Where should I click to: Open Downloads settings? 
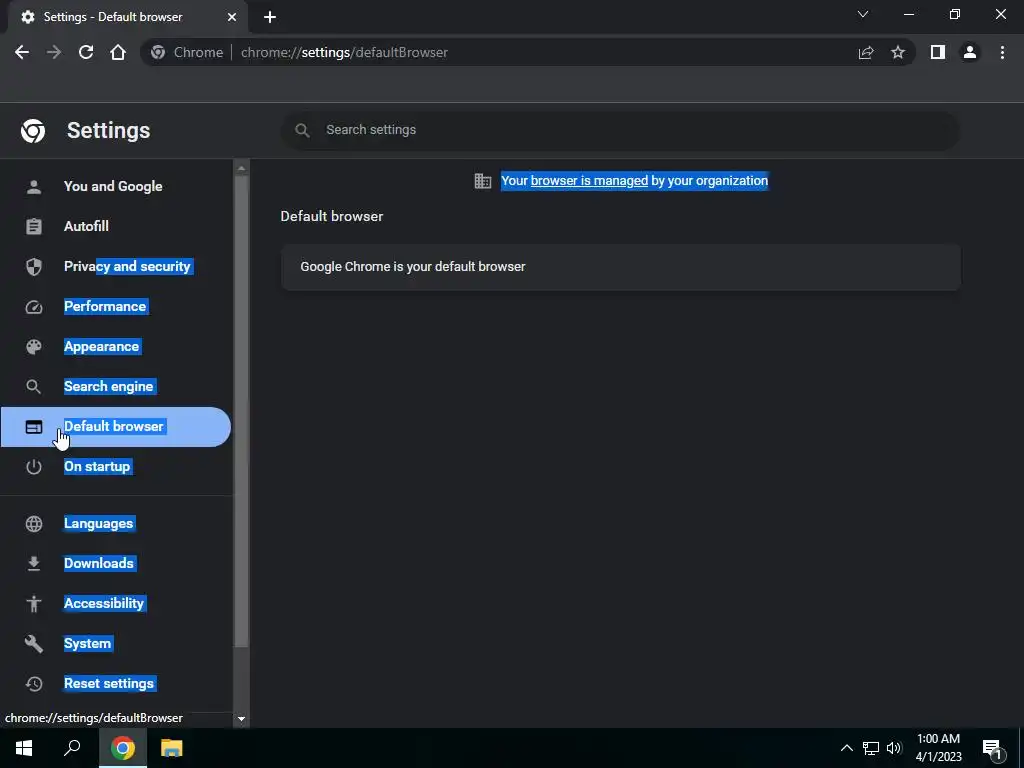(x=99, y=563)
